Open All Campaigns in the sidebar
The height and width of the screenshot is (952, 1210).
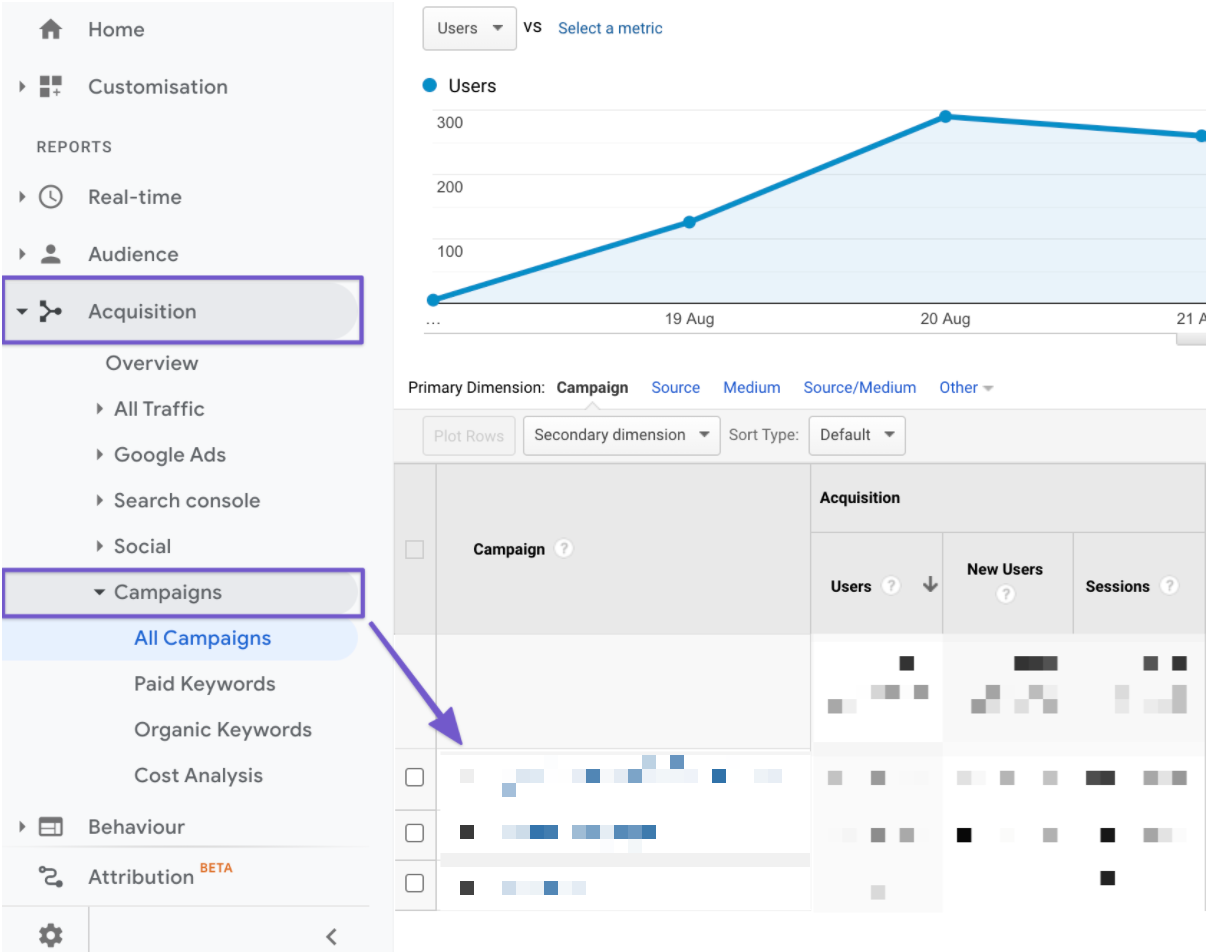202,637
